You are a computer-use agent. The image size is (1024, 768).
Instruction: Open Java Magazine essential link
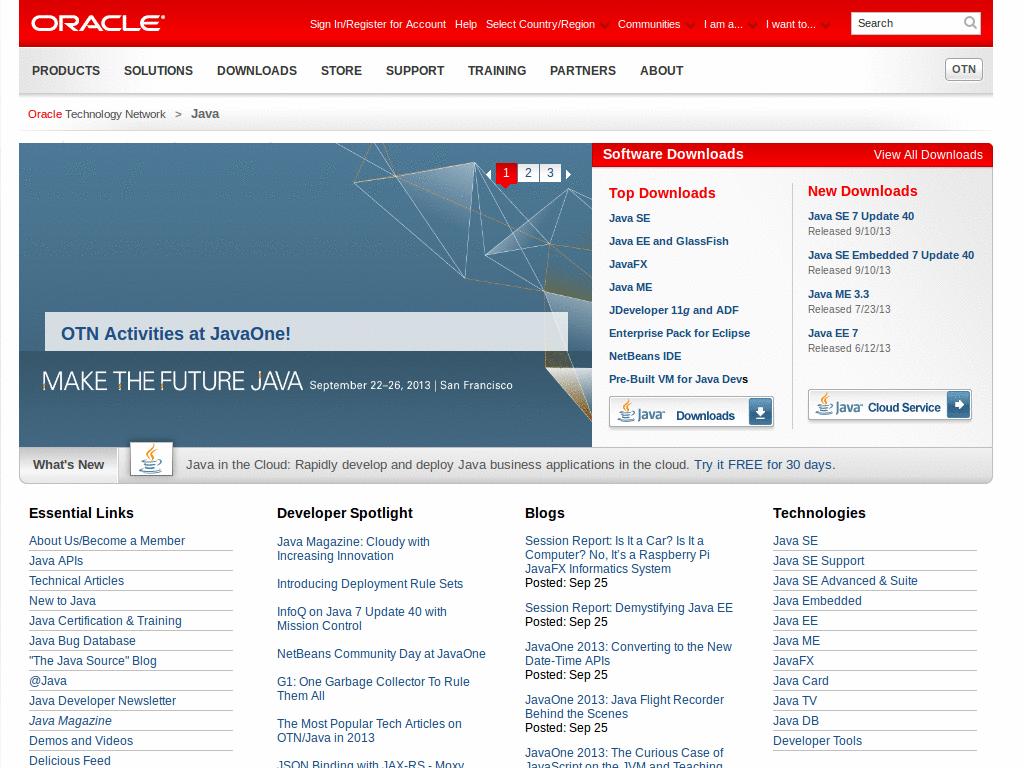click(71, 721)
